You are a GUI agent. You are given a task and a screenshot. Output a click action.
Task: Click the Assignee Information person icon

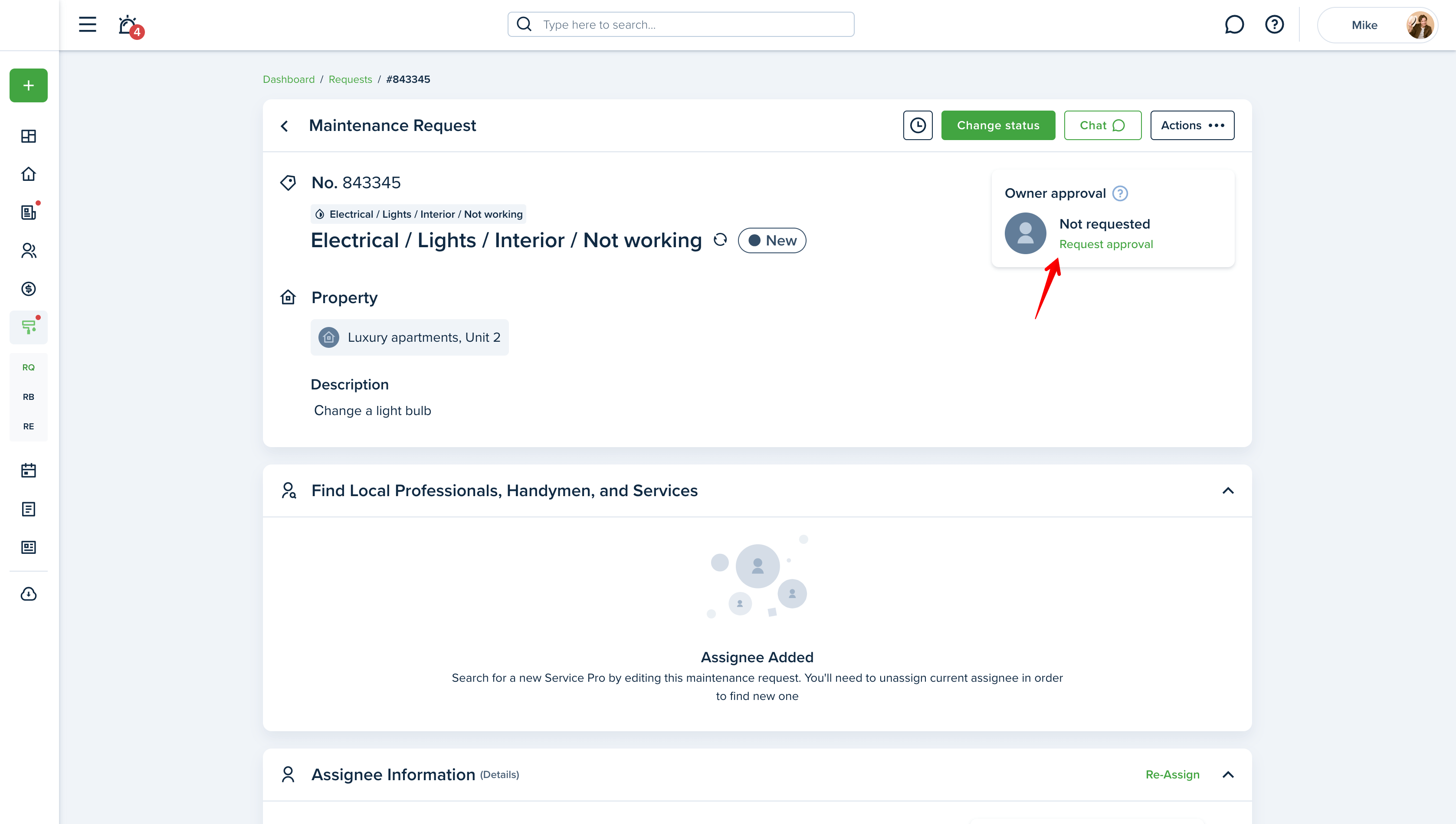click(288, 774)
